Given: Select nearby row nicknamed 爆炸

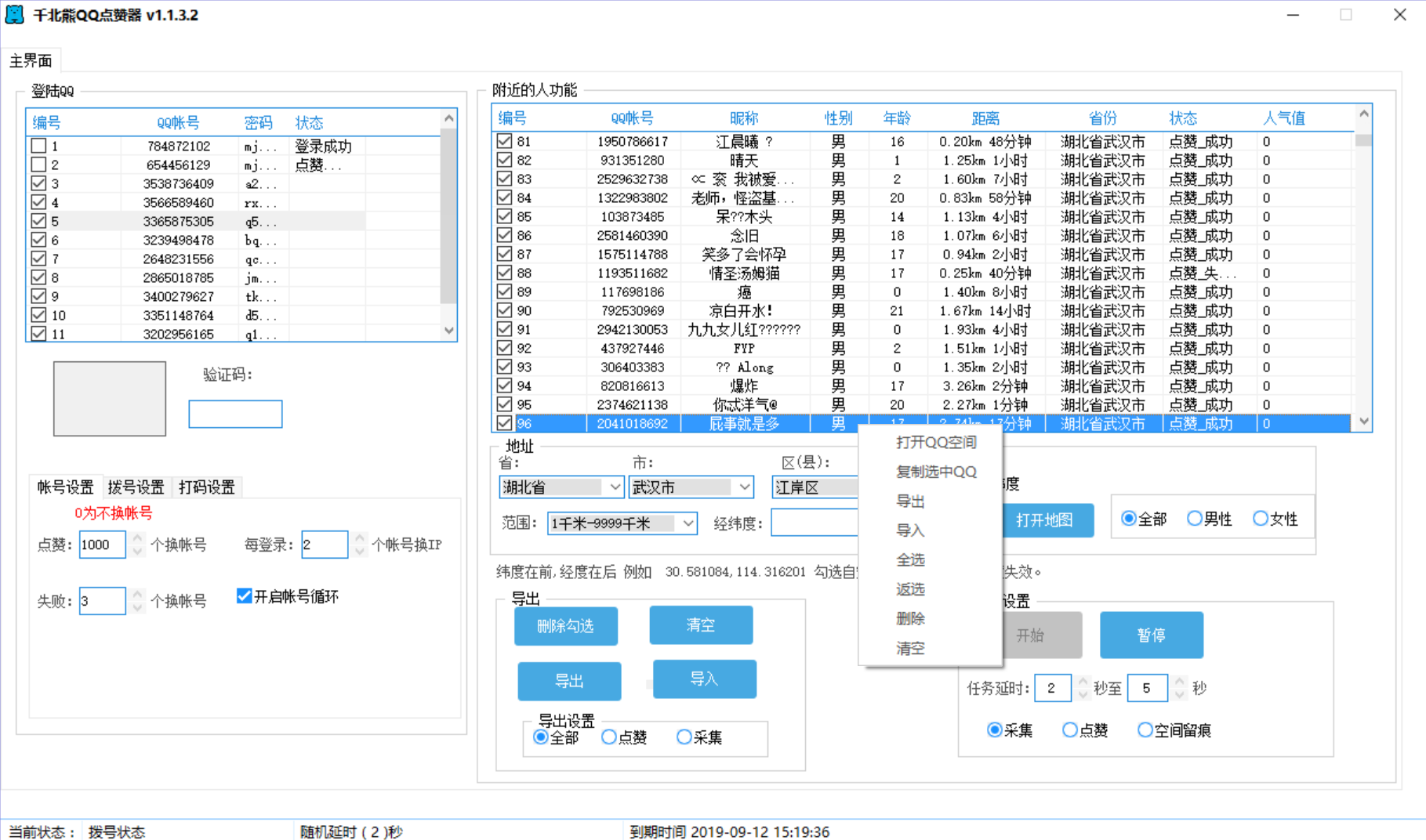Looking at the screenshot, I should [921, 386].
